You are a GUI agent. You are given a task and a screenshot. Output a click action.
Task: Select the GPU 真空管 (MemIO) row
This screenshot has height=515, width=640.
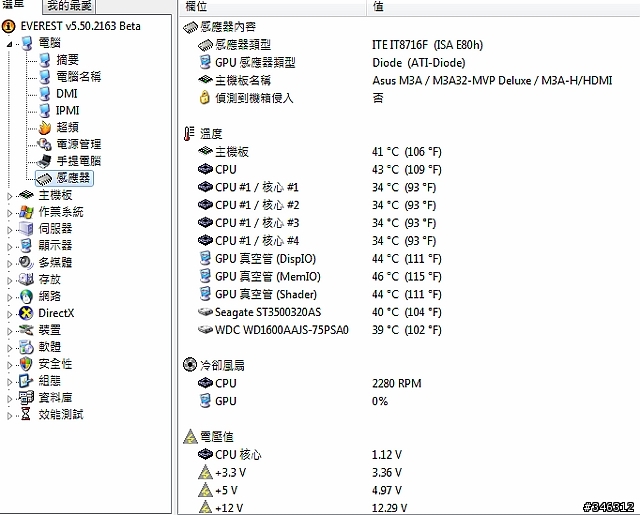pyautogui.click(x=408, y=277)
